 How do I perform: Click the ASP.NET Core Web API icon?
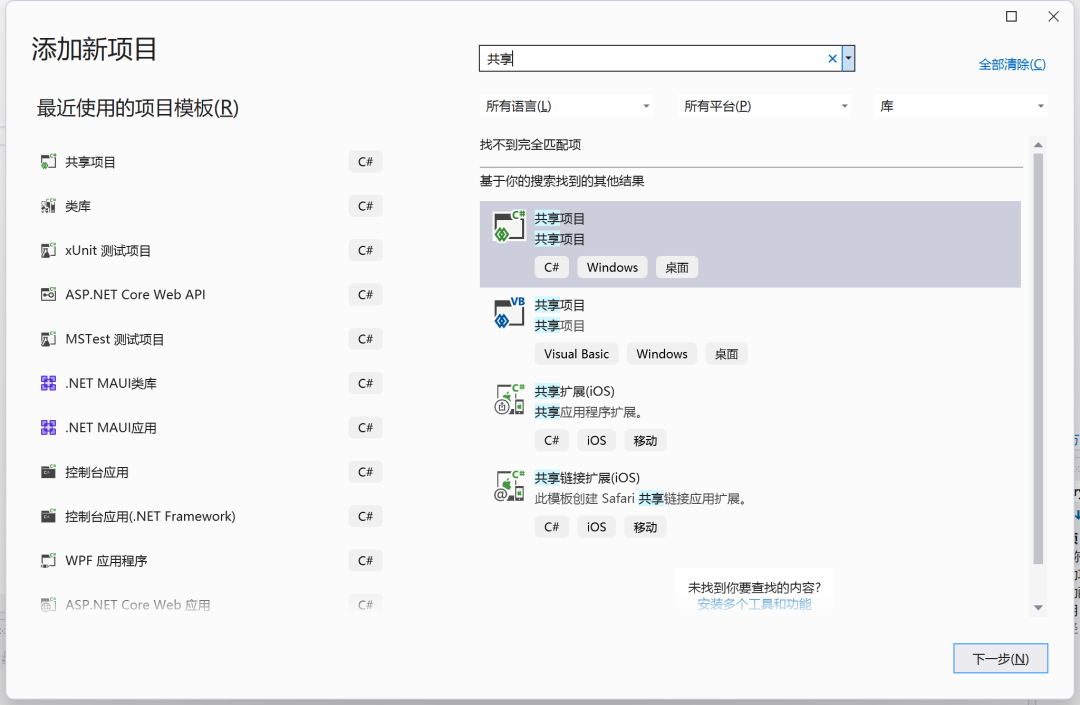point(48,295)
